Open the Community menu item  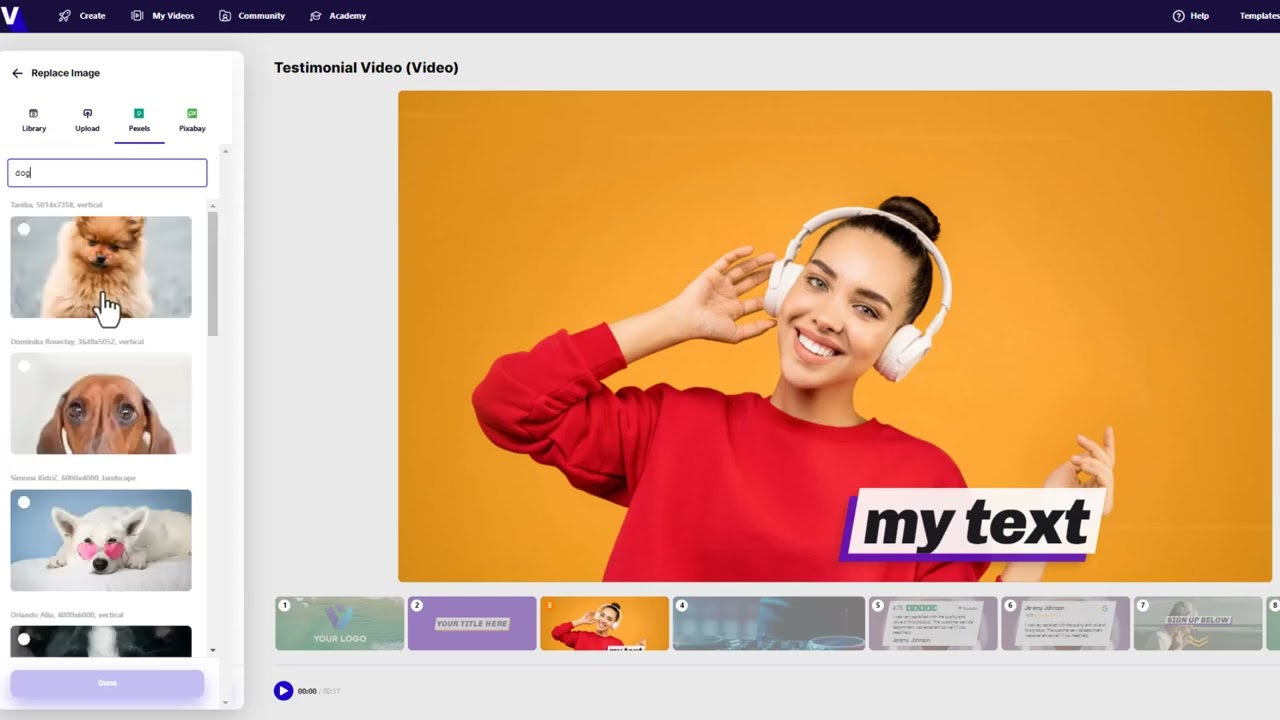[x=252, y=16]
